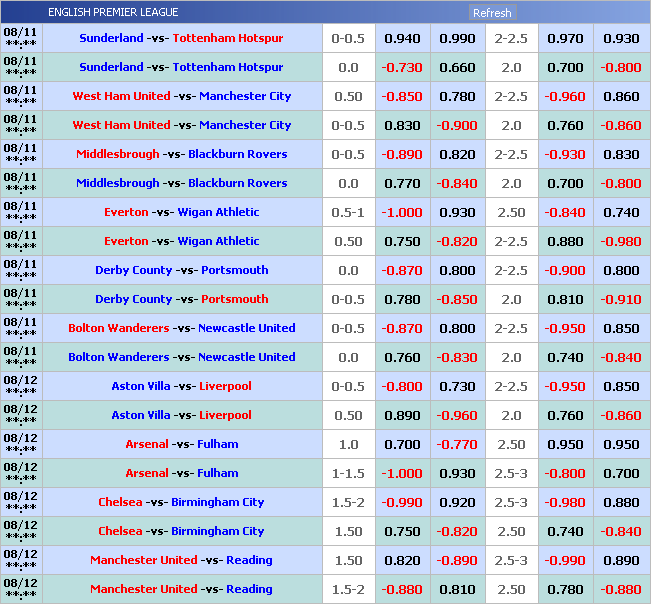This screenshot has height=604, width=651.
Task: Select 0.940 odds for Sunderland vs Tottenham
Action: click(x=402, y=38)
